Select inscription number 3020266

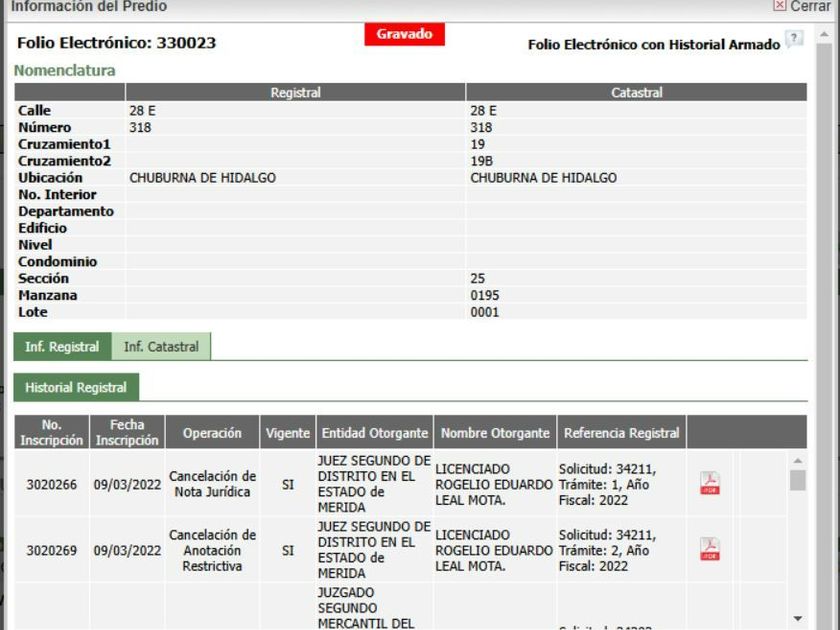(x=51, y=484)
